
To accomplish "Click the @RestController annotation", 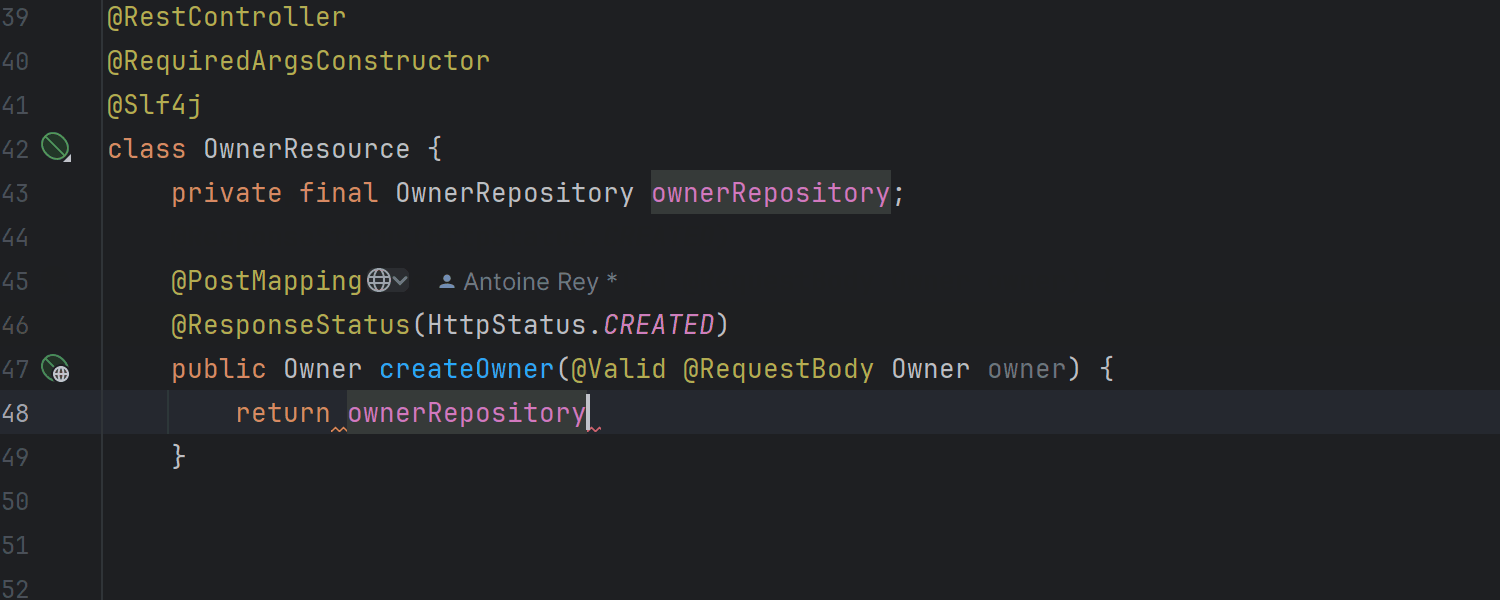I will (x=226, y=17).
